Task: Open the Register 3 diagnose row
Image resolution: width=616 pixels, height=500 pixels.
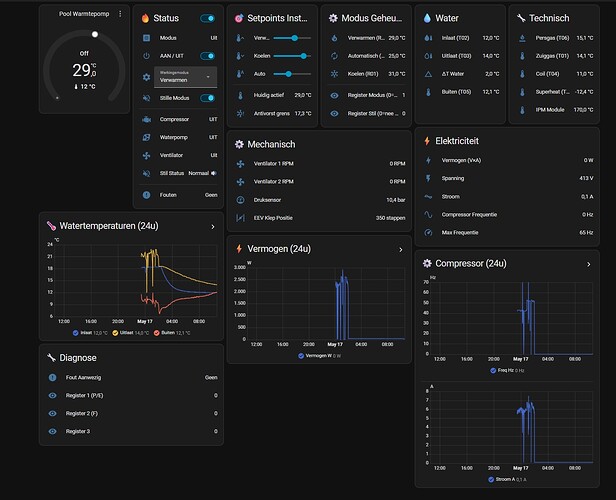Action: point(132,431)
